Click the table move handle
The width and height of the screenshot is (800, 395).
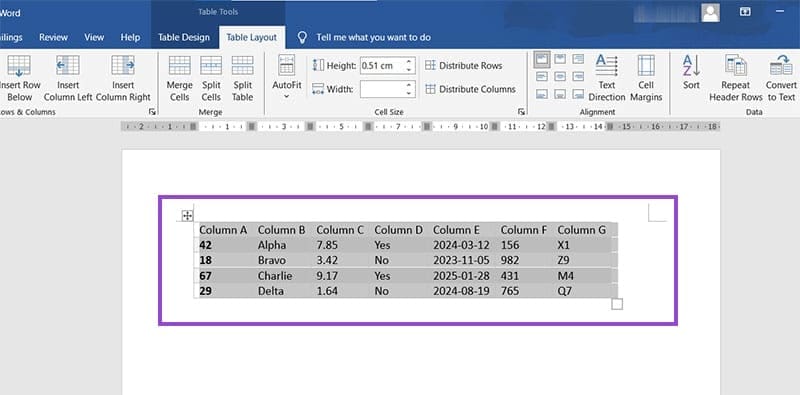click(187, 215)
